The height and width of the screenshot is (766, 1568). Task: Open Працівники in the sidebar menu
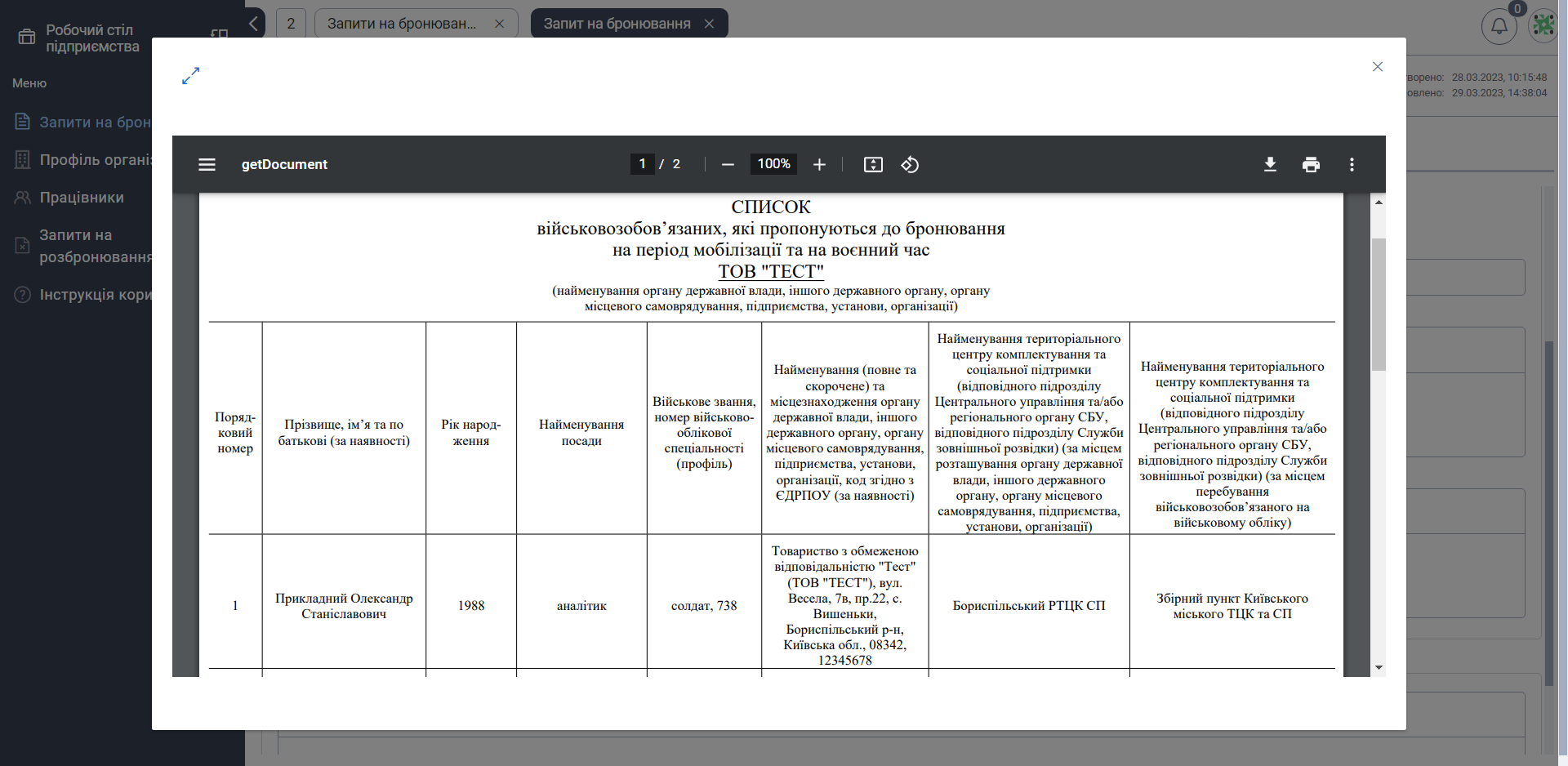pos(82,198)
